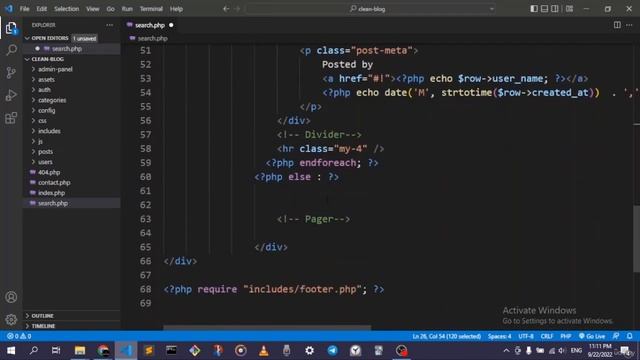640x360 pixels.
Task: Select the search.php editor tab
Action: pos(150,25)
